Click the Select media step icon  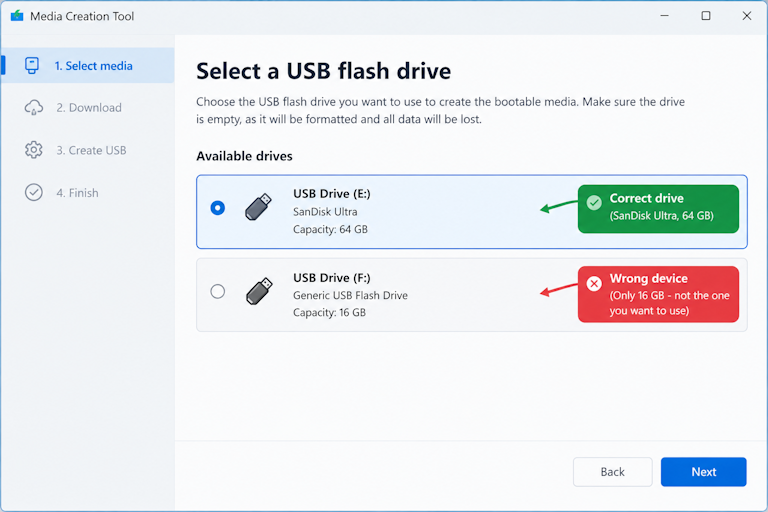tap(32, 65)
